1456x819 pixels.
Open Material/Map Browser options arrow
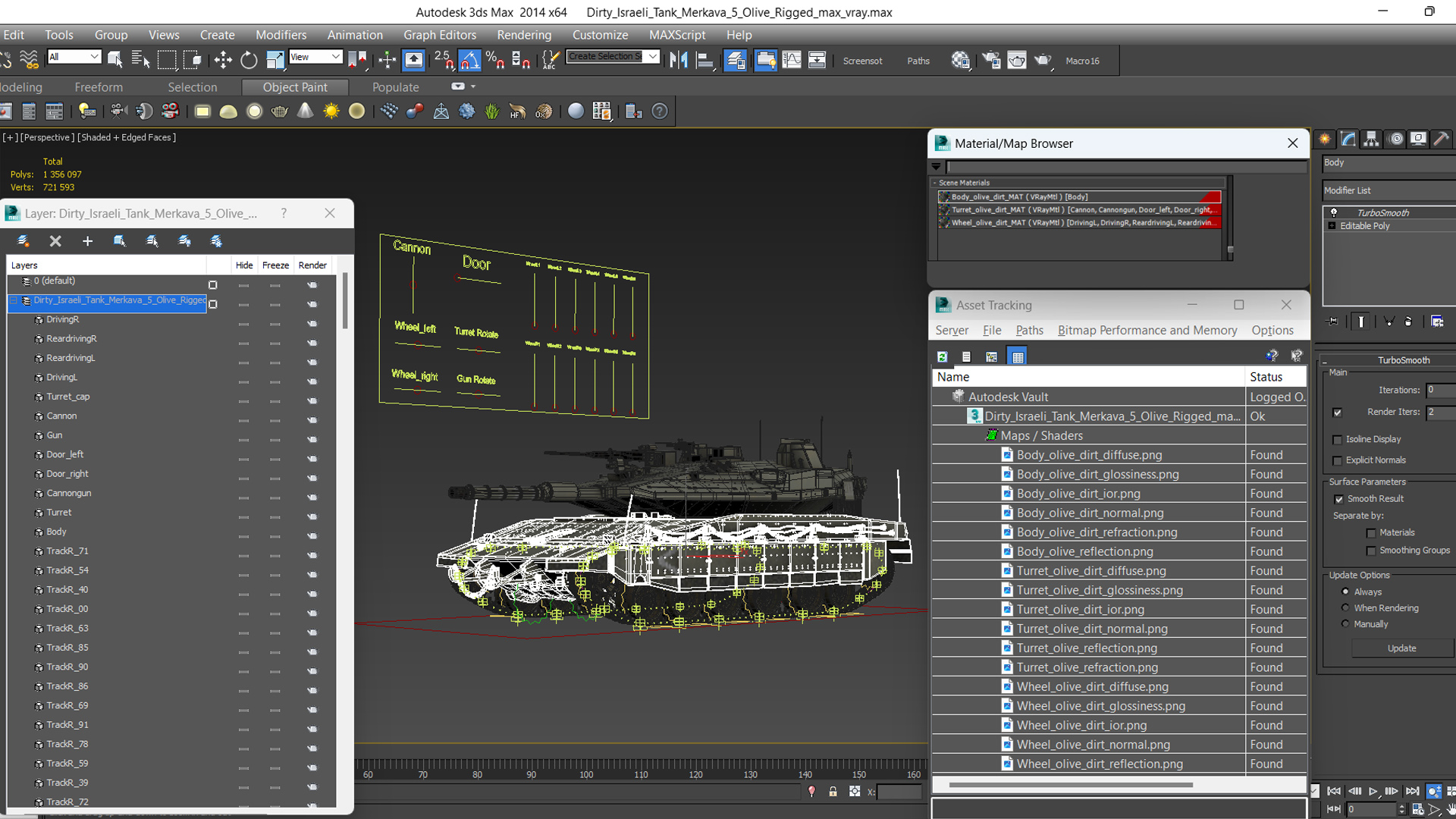pos(937,166)
